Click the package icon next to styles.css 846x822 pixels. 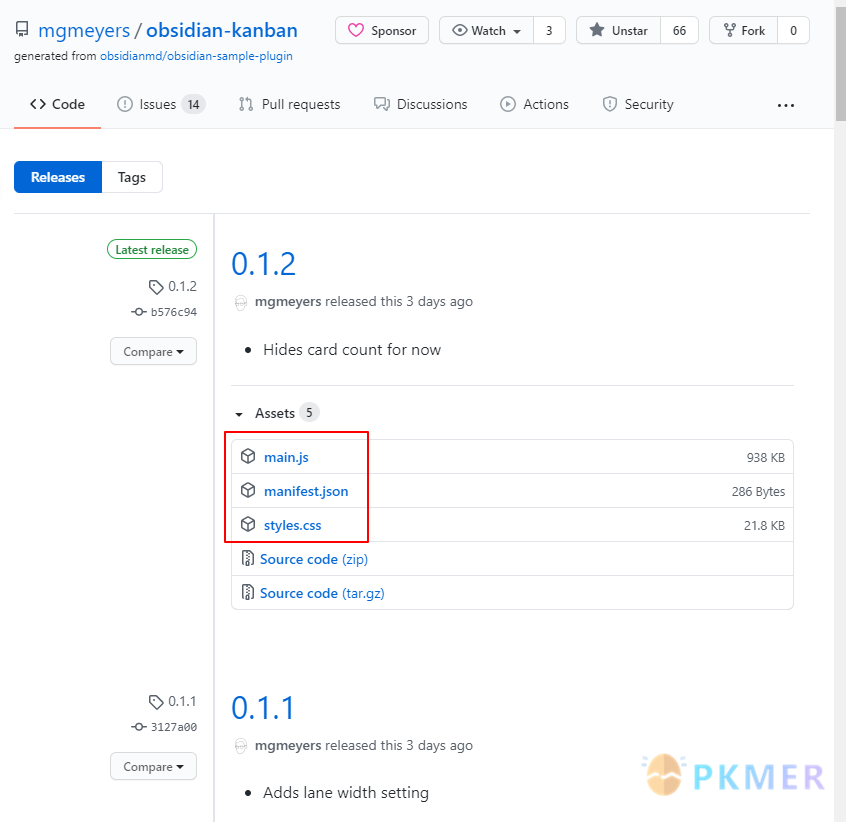click(x=248, y=524)
